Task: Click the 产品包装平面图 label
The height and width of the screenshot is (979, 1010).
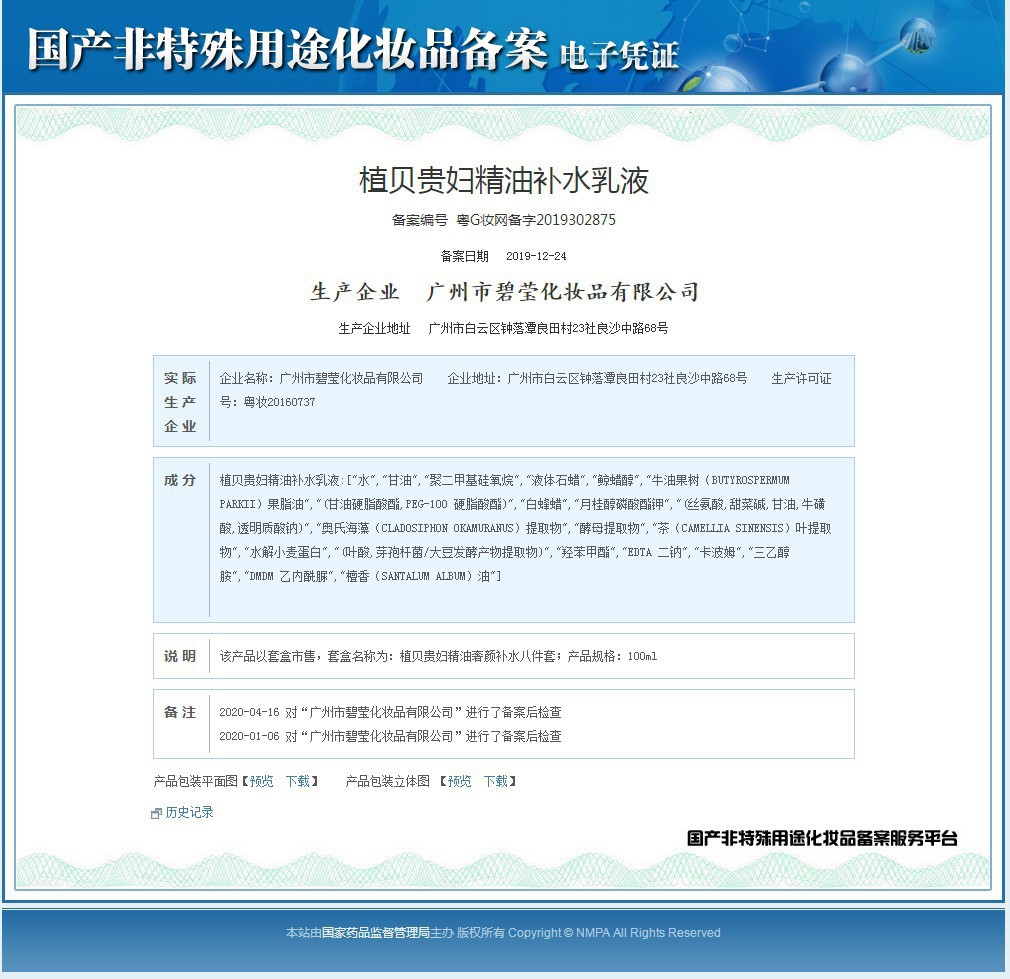Action: point(196,781)
